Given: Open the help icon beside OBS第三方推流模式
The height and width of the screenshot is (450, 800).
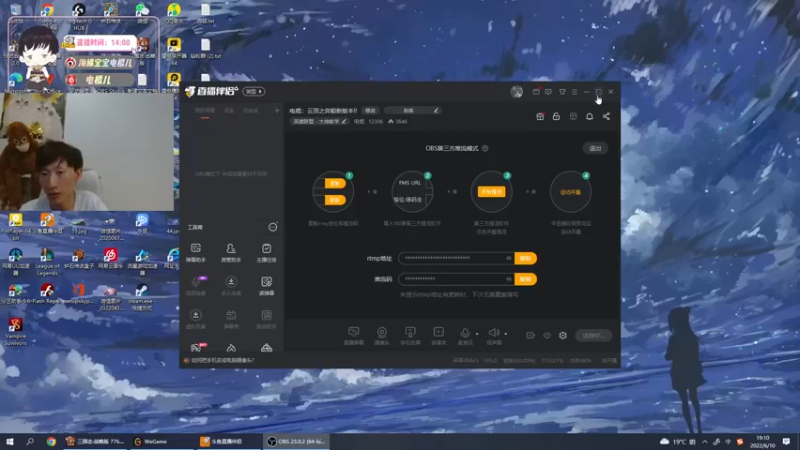Looking at the screenshot, I should [485, 148].
